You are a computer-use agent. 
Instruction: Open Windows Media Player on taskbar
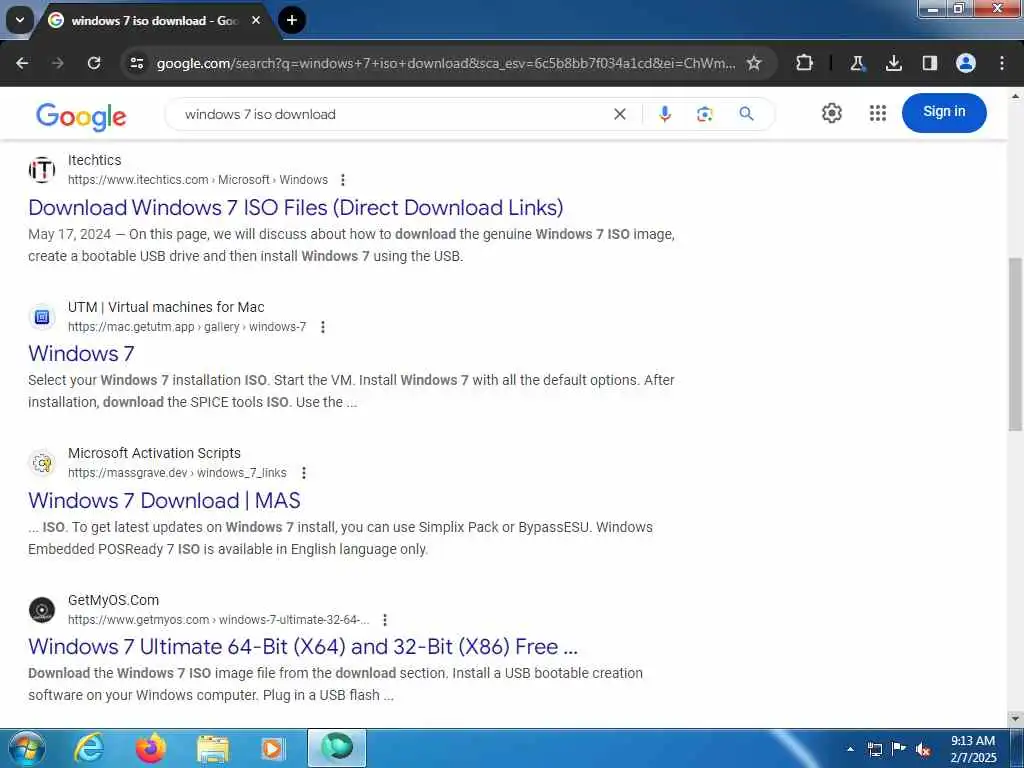(x=273, y=748)
